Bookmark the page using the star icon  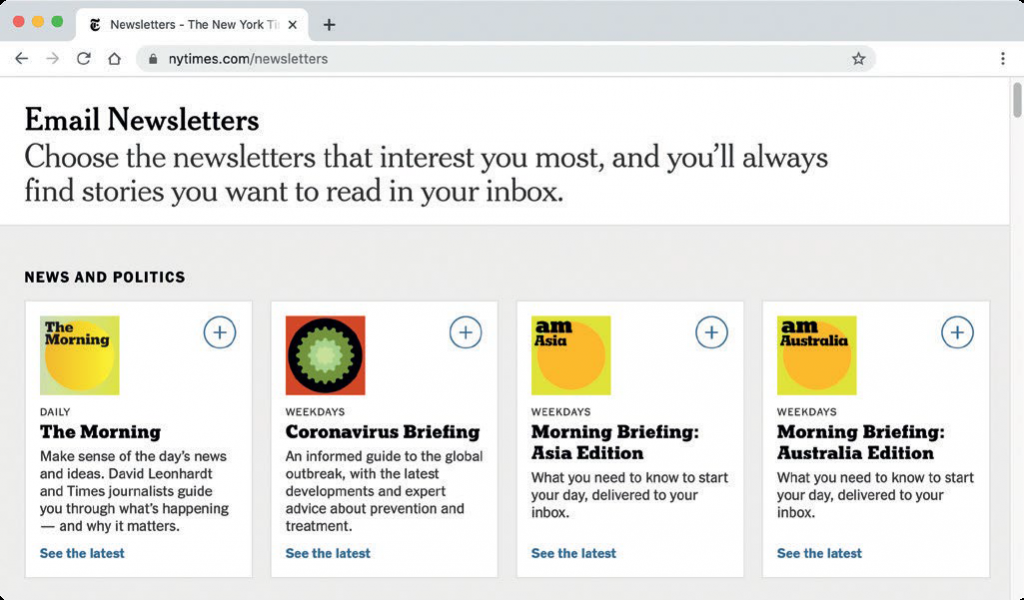point(858,59)
